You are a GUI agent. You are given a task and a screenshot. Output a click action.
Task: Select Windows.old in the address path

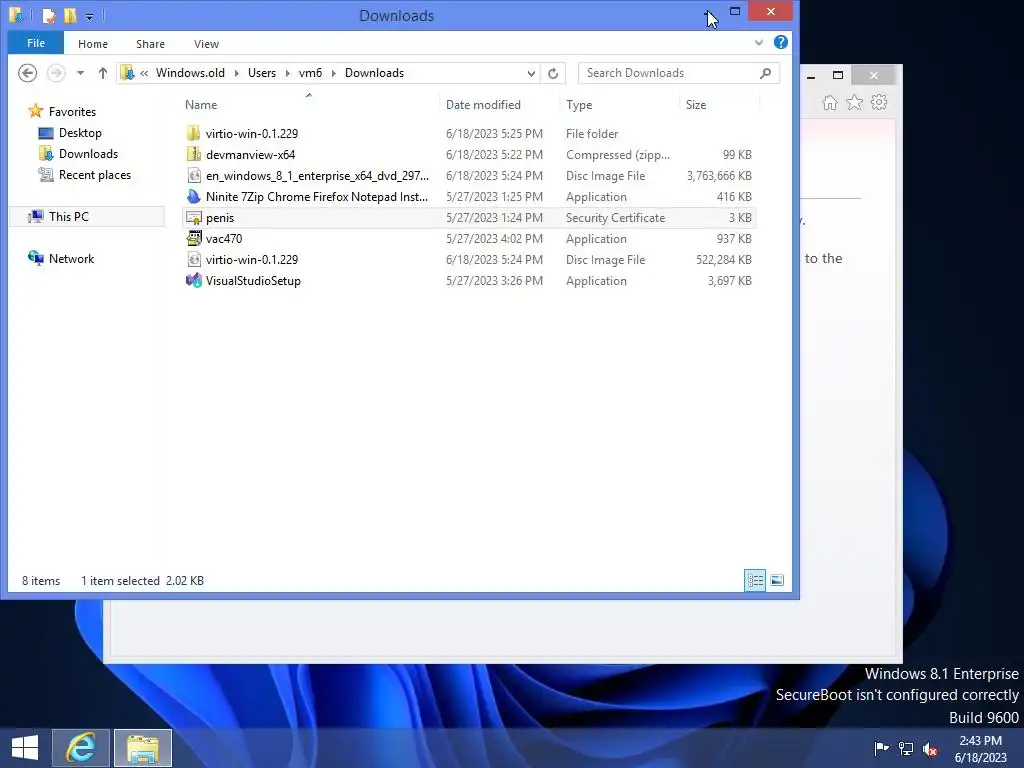[190, 73]
